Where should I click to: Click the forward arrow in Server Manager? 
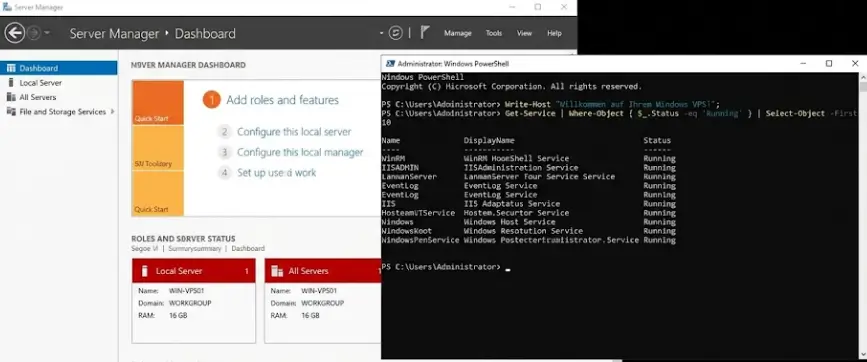(x=34, y=33)
